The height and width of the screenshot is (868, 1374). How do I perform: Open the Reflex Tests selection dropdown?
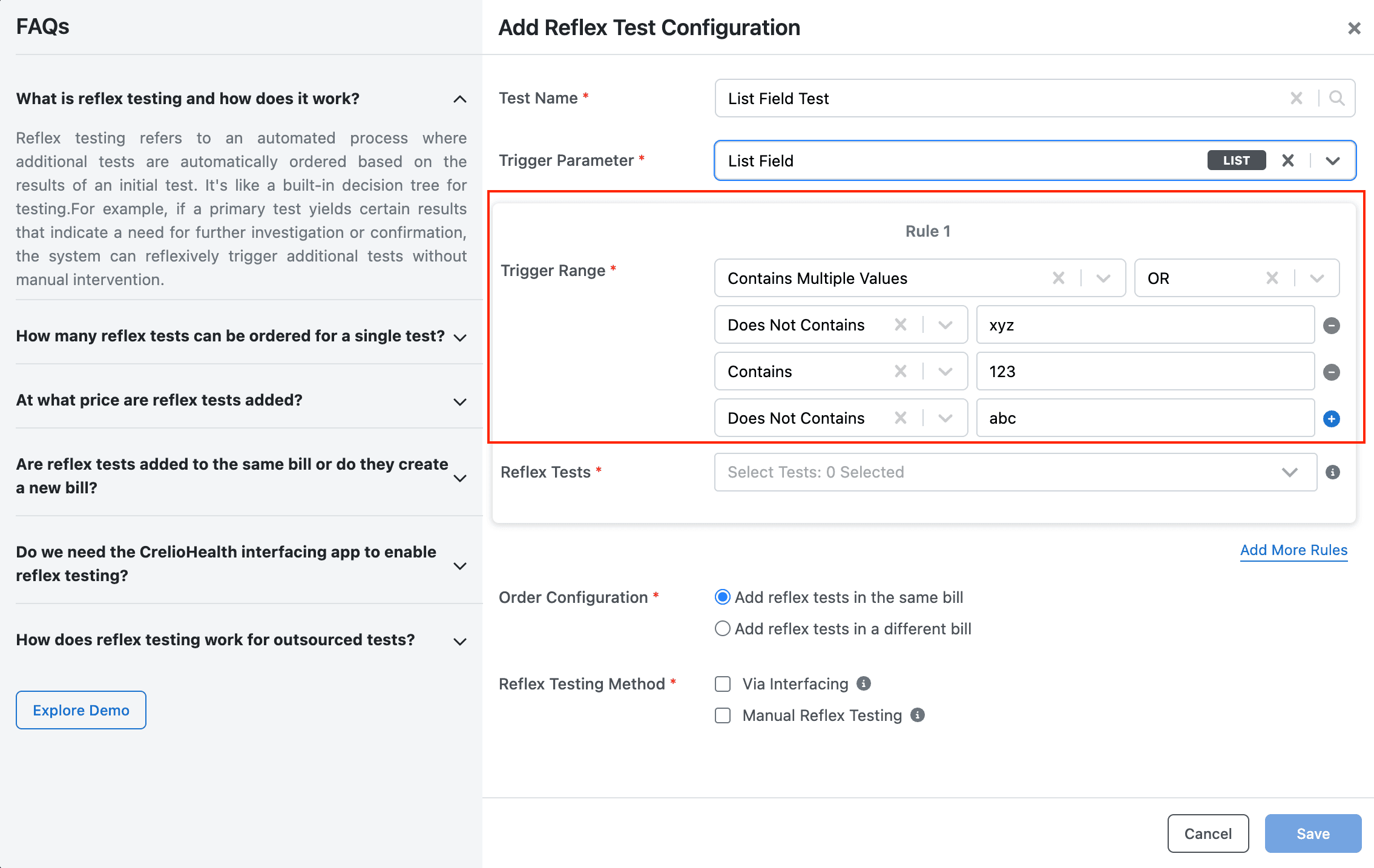1016,472
